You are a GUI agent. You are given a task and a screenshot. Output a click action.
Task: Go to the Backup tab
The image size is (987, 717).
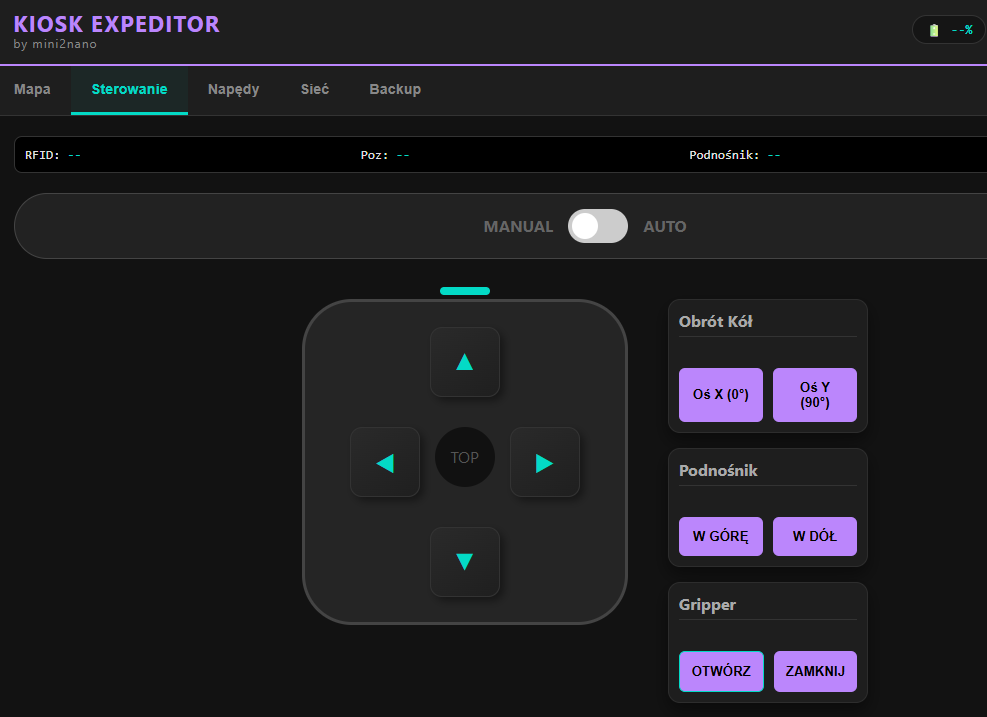(x=395, y=89)
